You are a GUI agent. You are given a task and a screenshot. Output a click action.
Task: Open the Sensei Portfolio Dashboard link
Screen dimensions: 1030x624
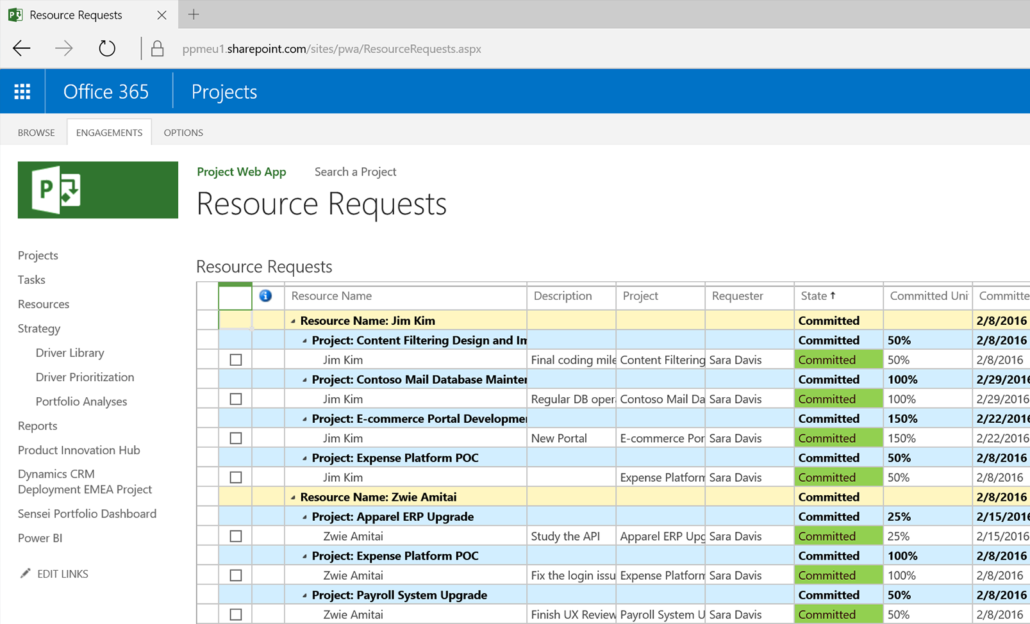pos(87,513)
